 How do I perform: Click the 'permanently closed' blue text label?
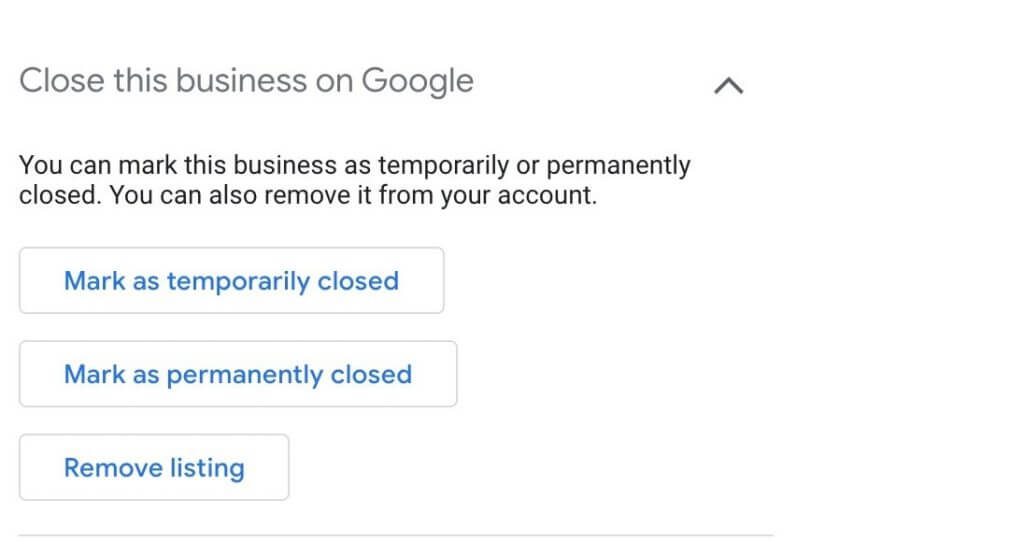pos(289,374)
